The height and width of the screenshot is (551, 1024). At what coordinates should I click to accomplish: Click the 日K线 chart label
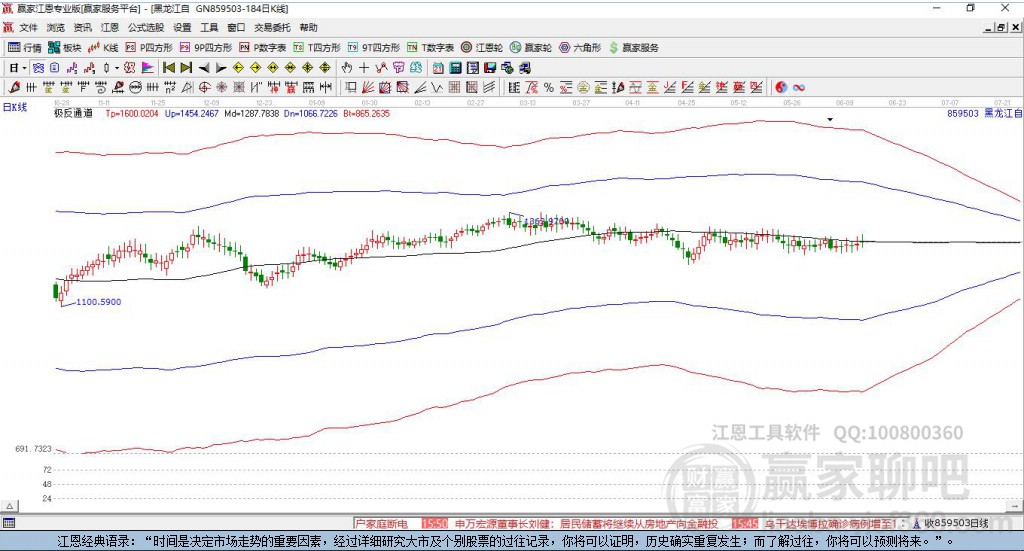point(14,107)
